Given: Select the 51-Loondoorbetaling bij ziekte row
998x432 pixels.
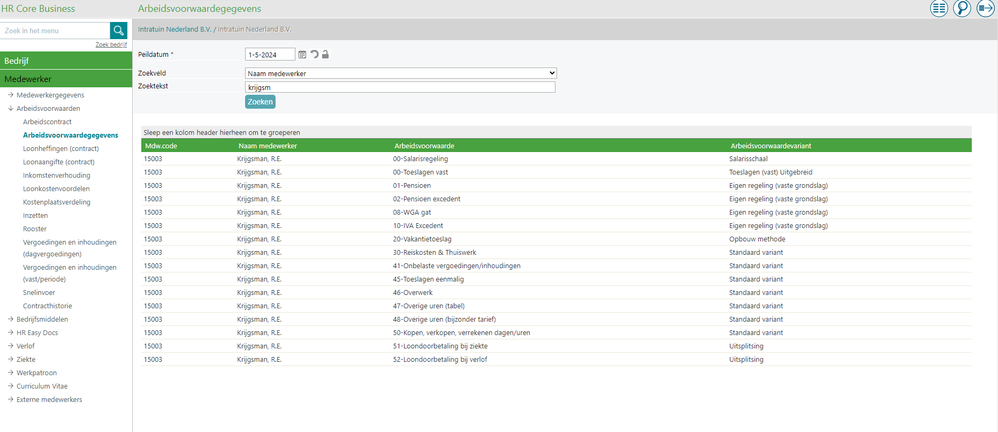Looking at the screenshot, I should (x=556, y=346).
